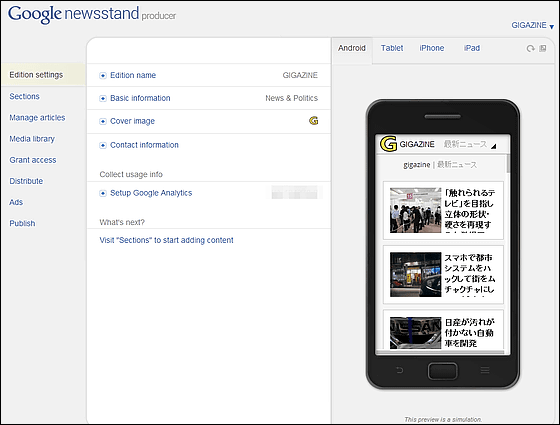This screenshot has width=560, height=425.
Task: Expand the Cover image row
Action: pos(103,121)
